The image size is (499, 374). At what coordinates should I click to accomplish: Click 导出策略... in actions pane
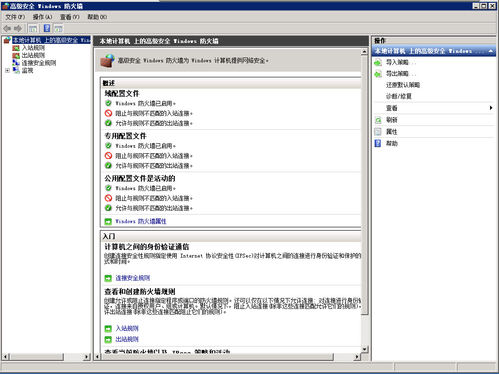(401, 74)
